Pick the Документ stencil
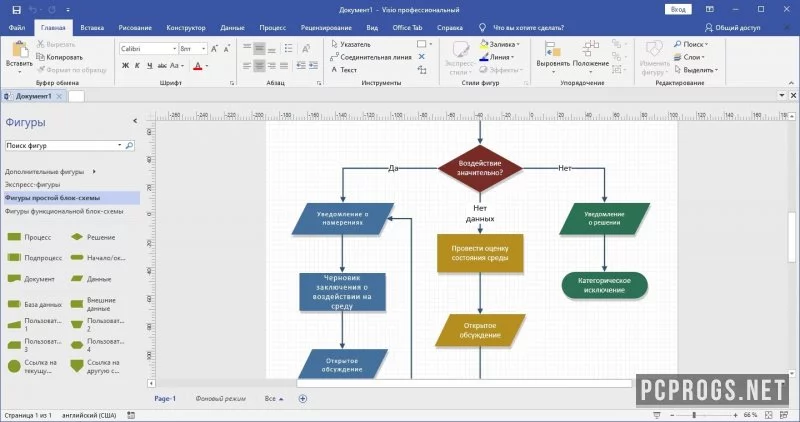Screen dimensions: 800x422 coord(14,279)
